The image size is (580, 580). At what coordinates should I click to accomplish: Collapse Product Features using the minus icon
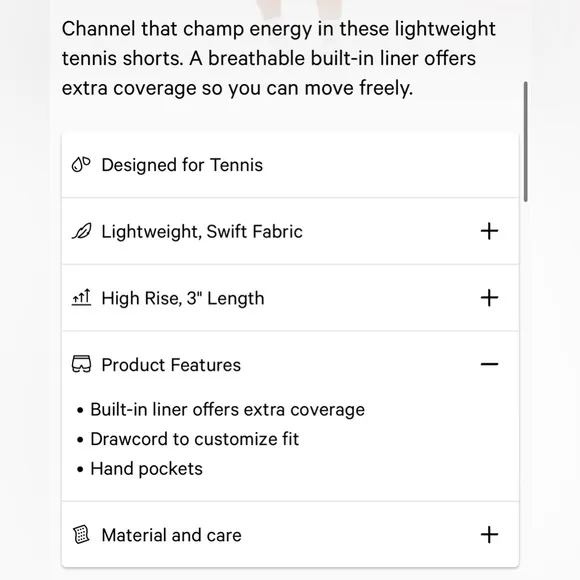(489, 364)
